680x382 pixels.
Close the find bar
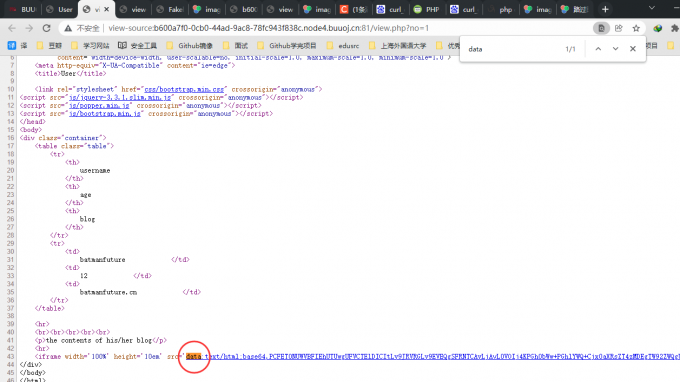633,49
